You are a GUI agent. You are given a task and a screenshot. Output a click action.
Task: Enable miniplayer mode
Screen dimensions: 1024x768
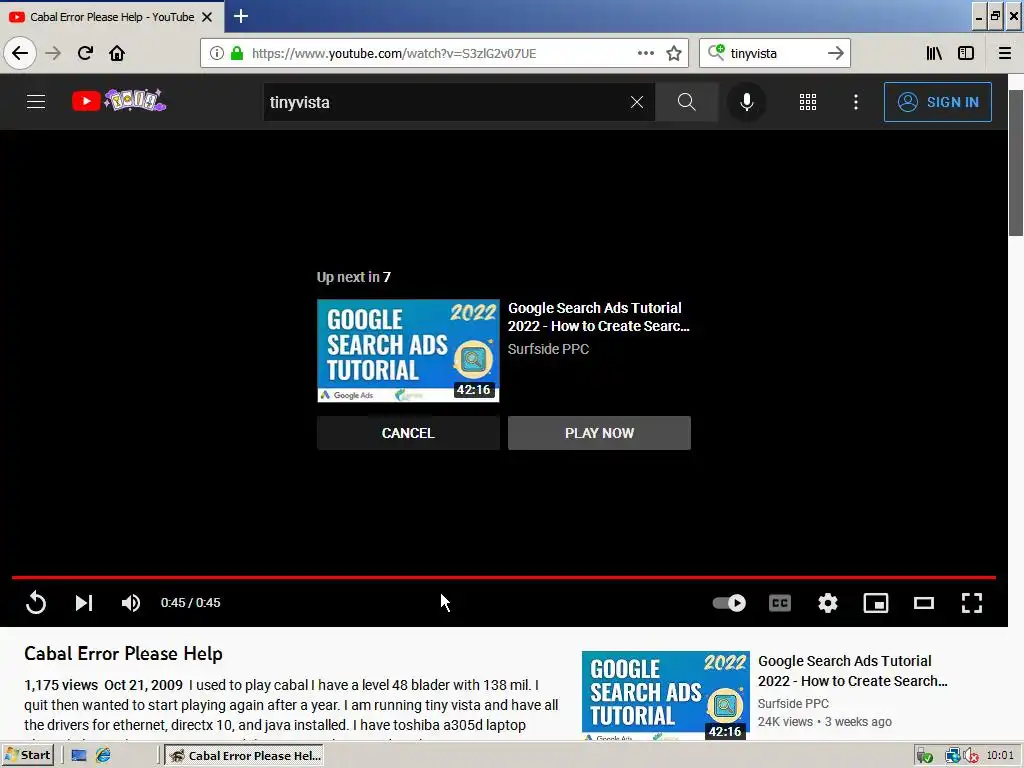pos(876,603)
